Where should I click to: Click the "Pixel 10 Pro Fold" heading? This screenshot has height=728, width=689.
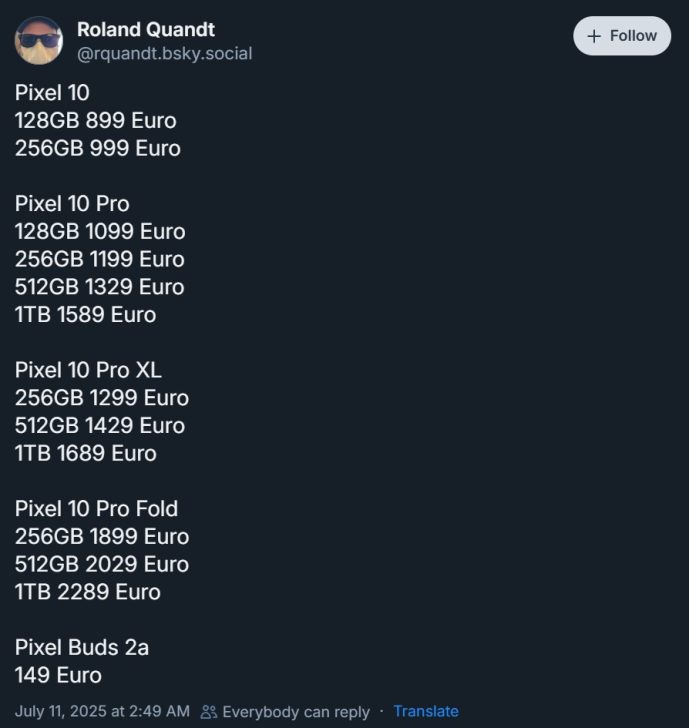96,508
